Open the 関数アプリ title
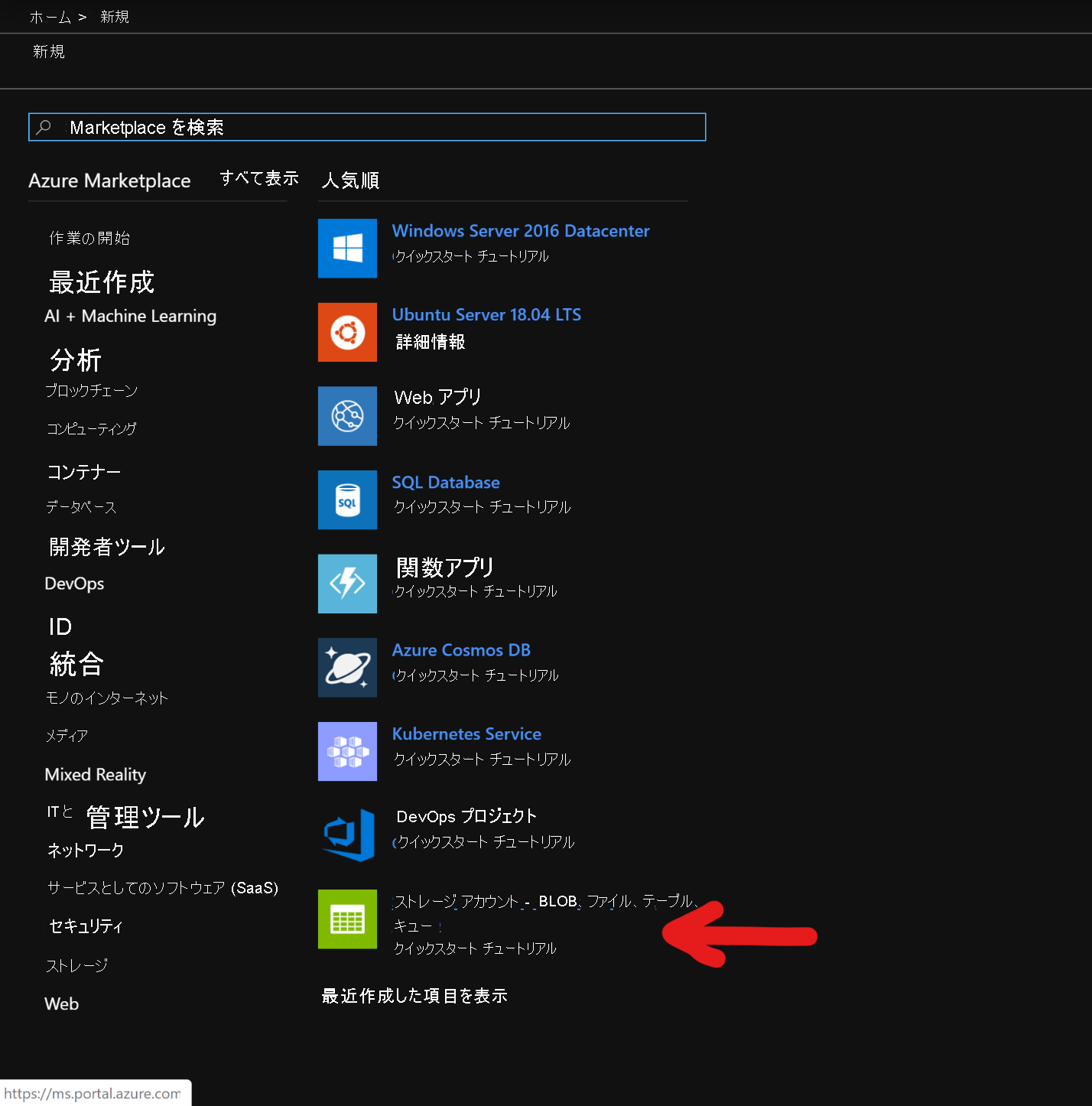Viewport: 1092px width, 1106px height. (444, 567)
